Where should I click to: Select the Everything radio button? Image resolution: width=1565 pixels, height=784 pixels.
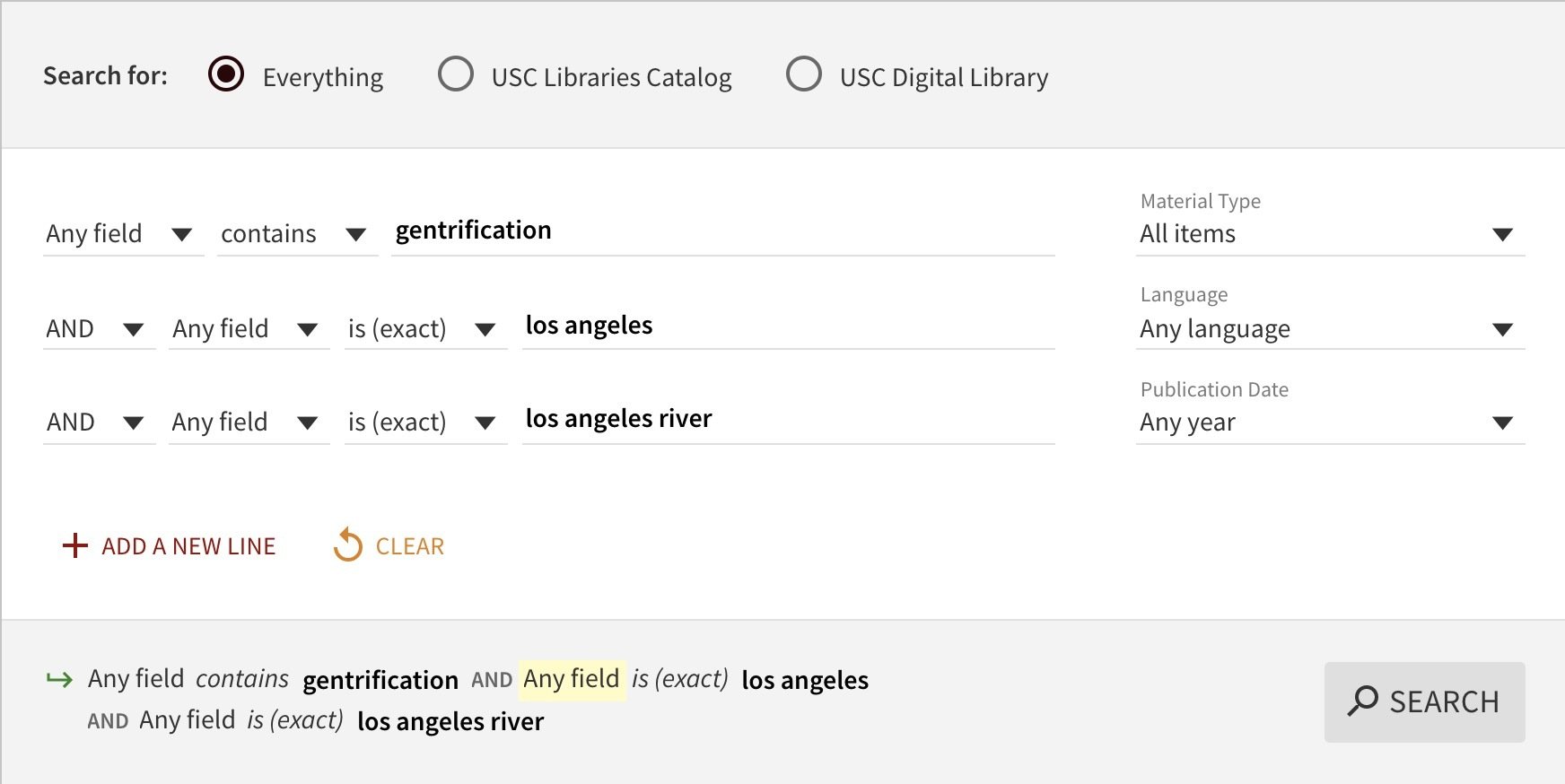pyautogui.click(x=226, y=74)
